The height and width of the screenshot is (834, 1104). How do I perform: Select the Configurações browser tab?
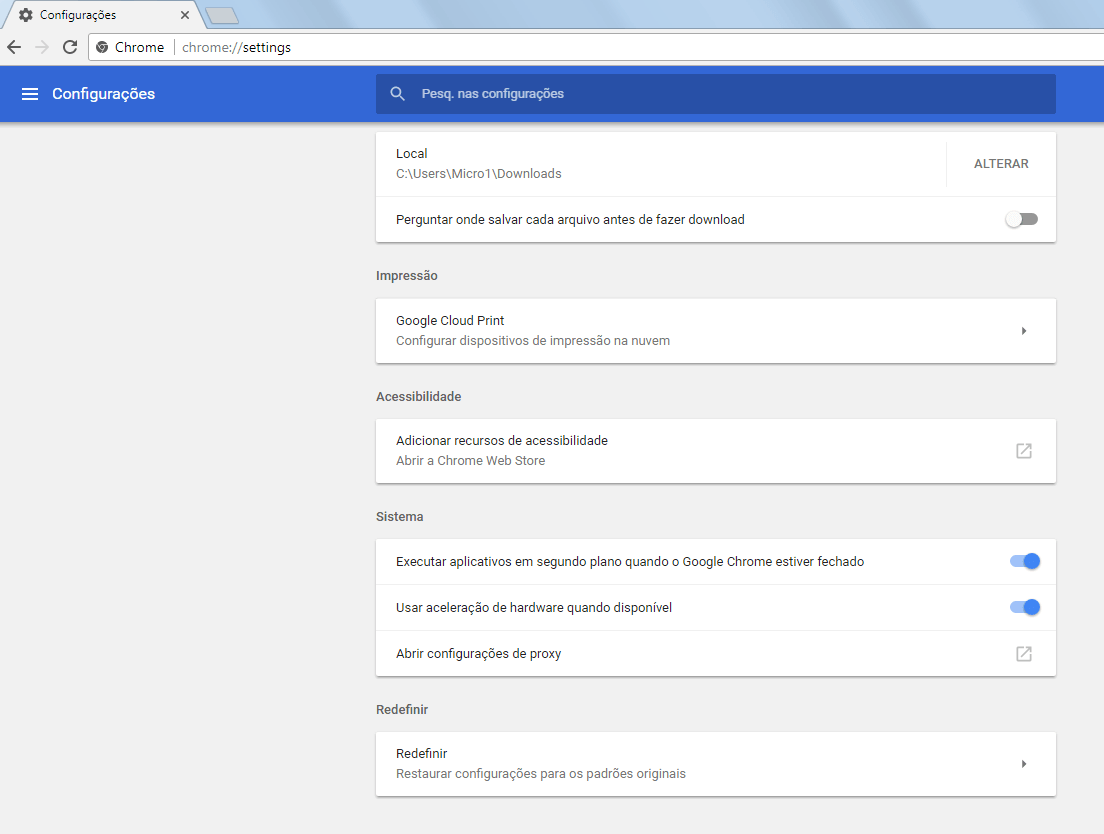pos(104,15)
